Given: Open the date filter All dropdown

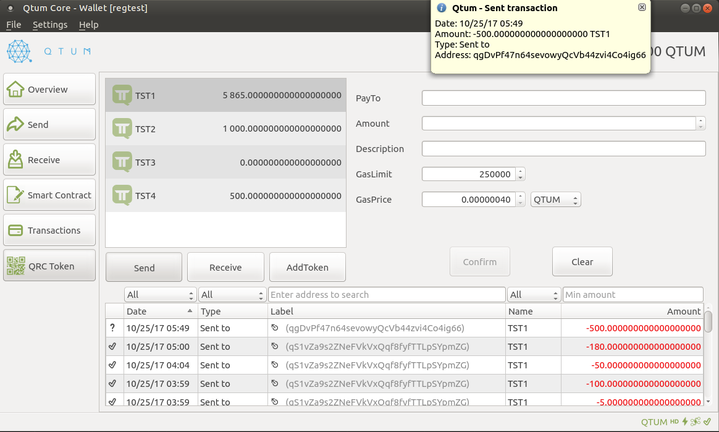Looking at the screenshot, I should (x=160, y=295).
